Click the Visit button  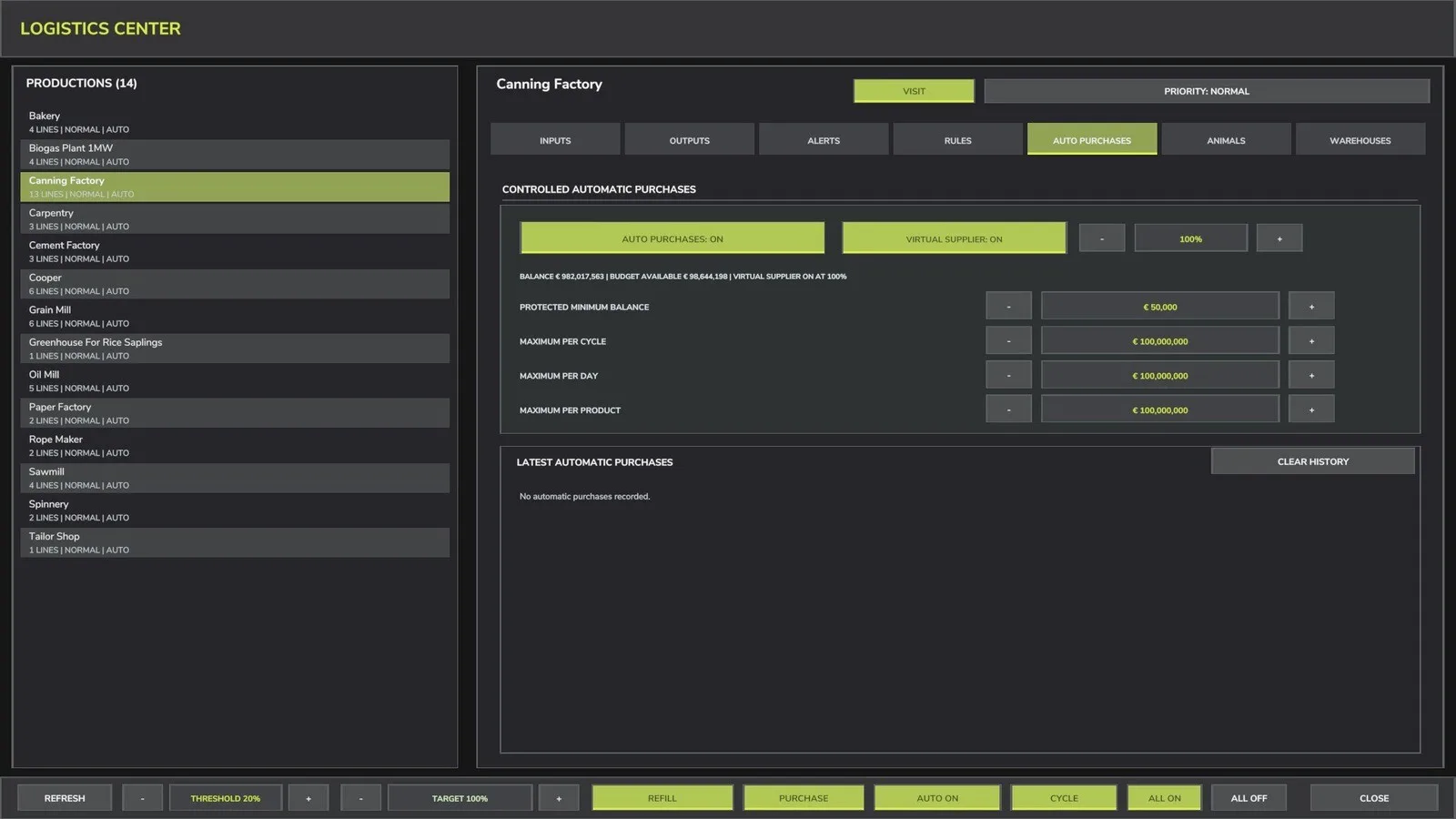914,91
